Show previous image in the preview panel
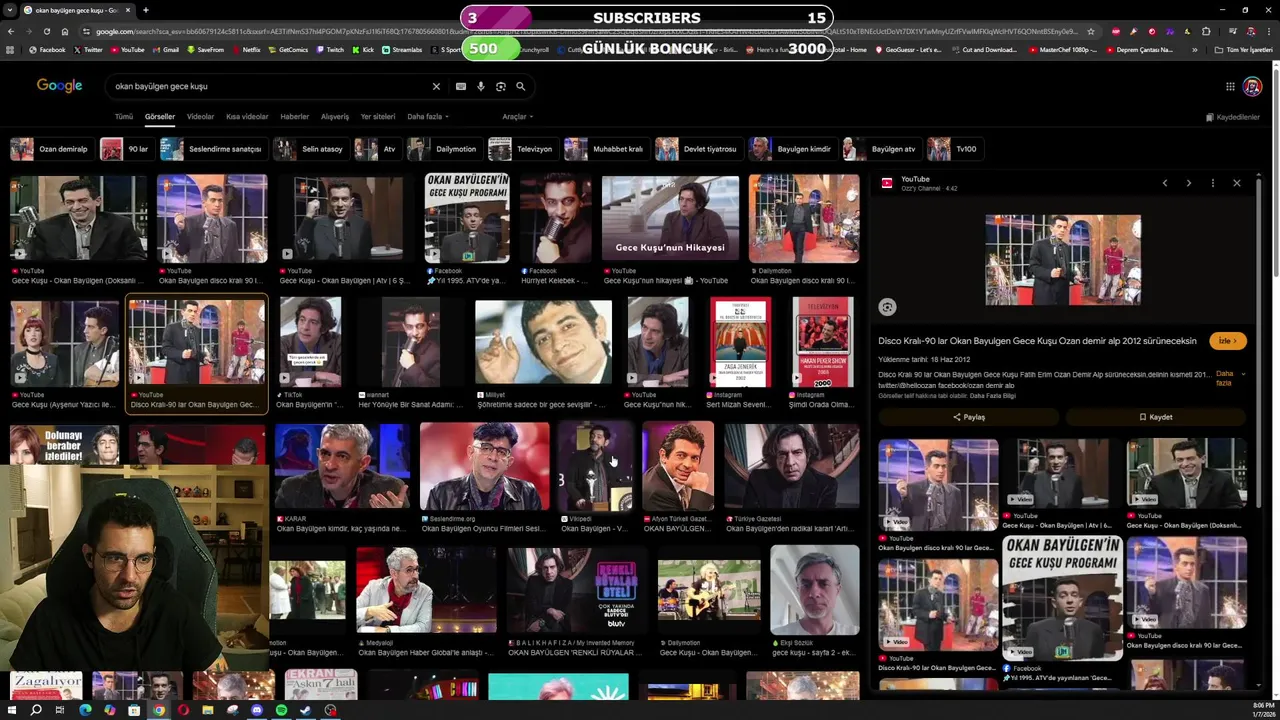 click(1165, 183)
